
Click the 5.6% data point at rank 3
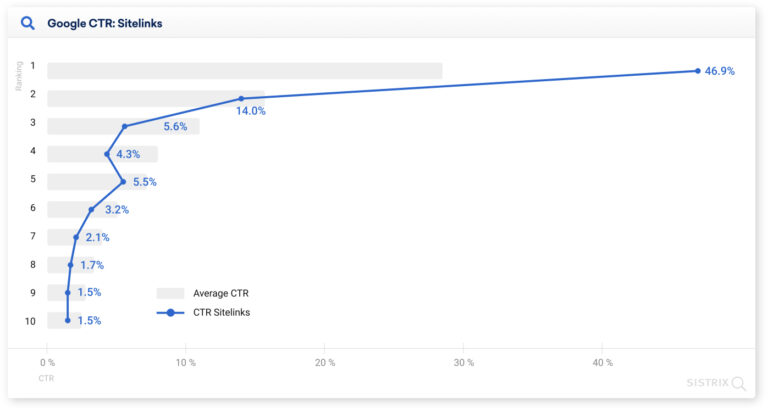pyautogui.click(x=125, y=126)
